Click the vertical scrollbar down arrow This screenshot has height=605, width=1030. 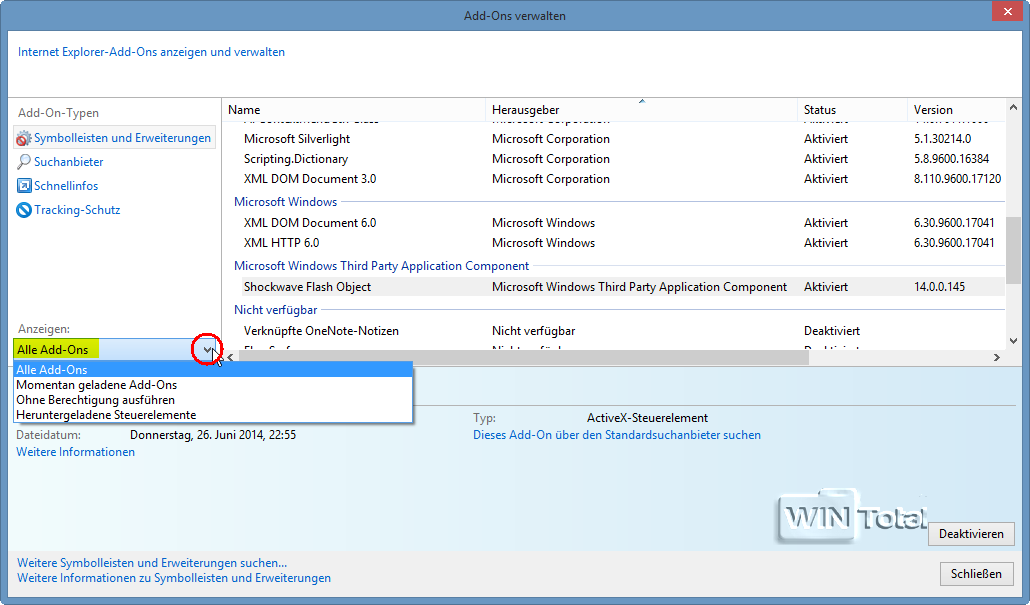click(x=1013, y=341)
